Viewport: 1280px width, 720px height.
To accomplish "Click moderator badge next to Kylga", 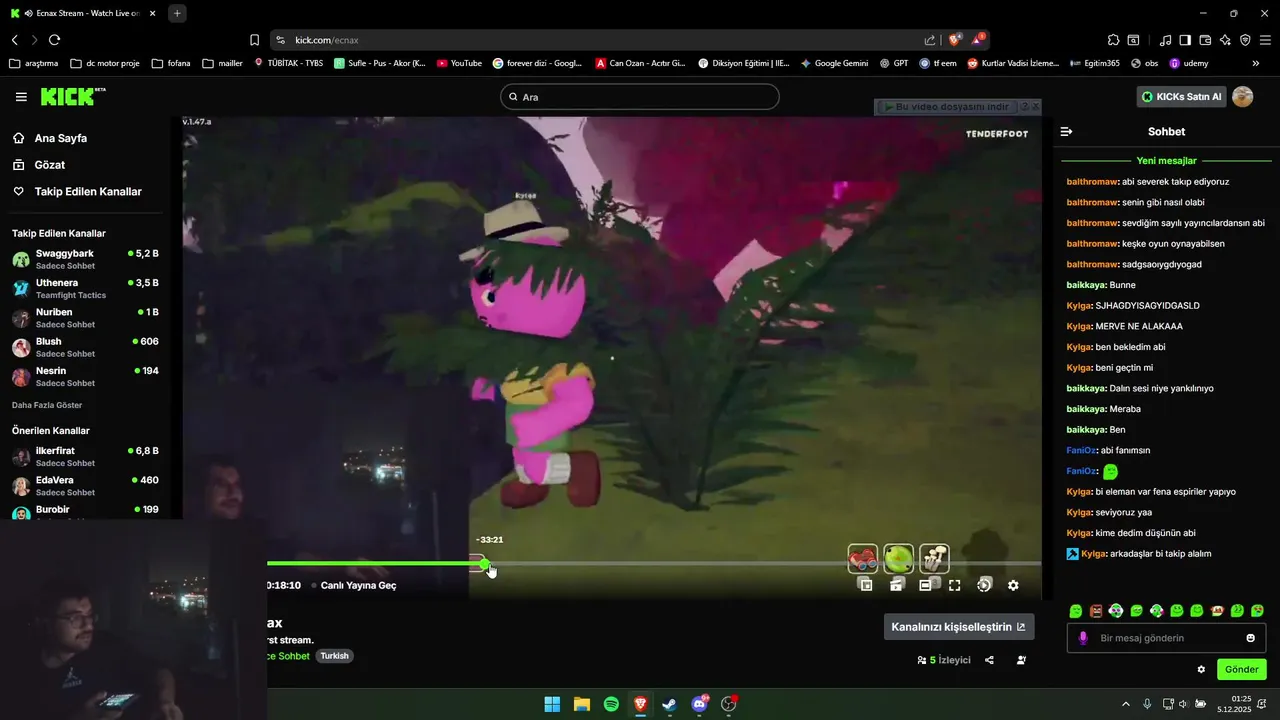I will click(x=1072, y=554).
